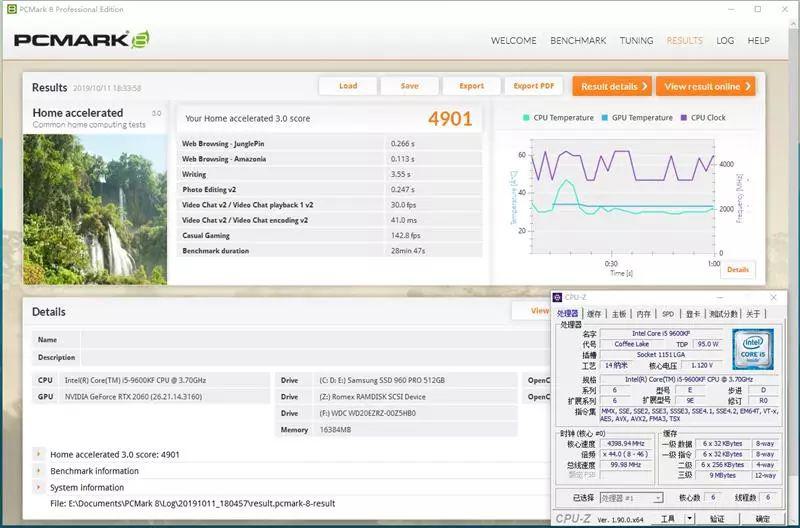
Task: Click the partially hidden View button in Details
Action: 531,311
